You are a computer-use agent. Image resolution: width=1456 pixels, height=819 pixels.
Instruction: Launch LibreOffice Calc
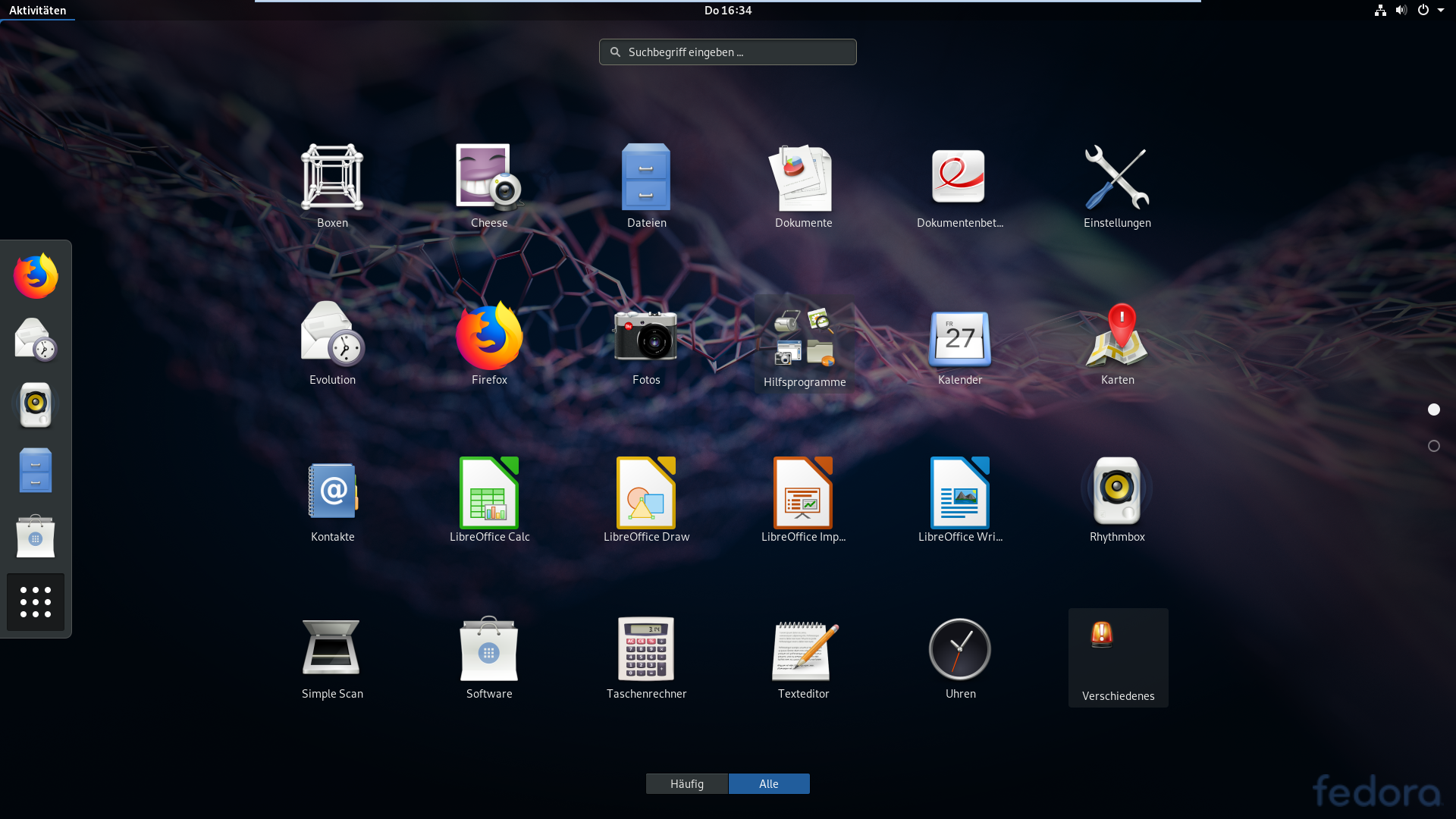click(489, 500)
